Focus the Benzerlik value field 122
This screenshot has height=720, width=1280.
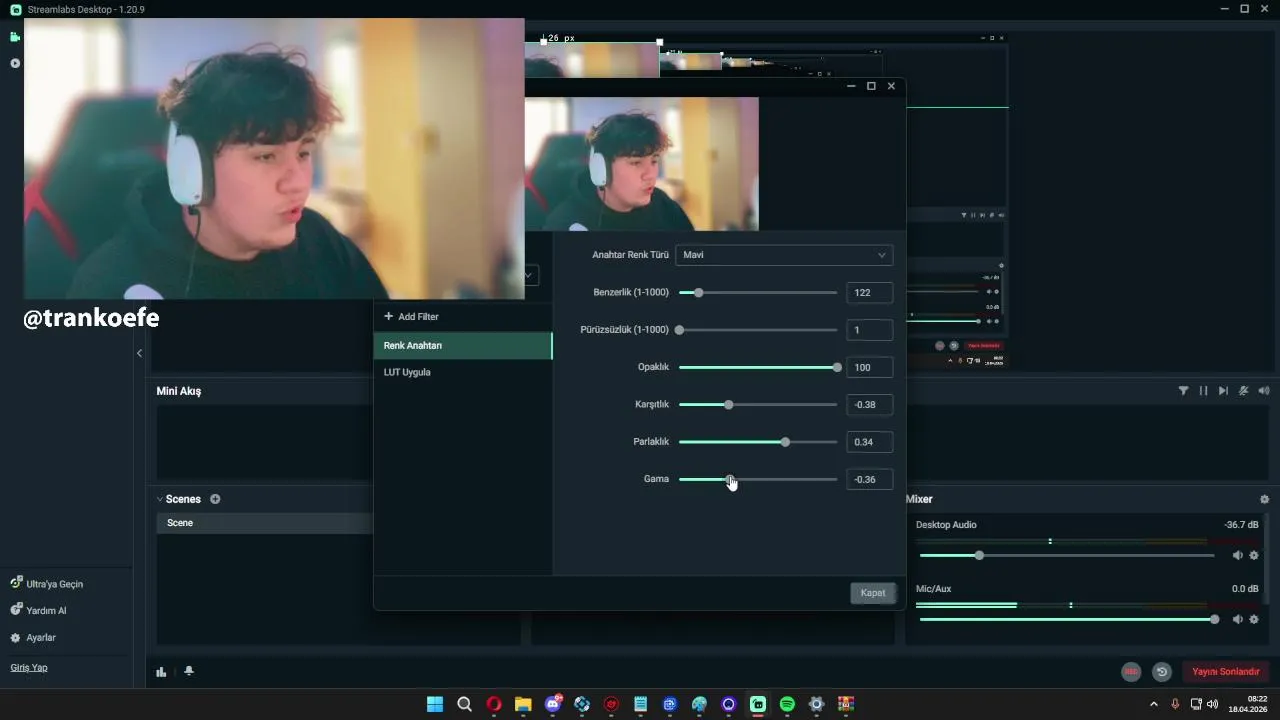869,293
